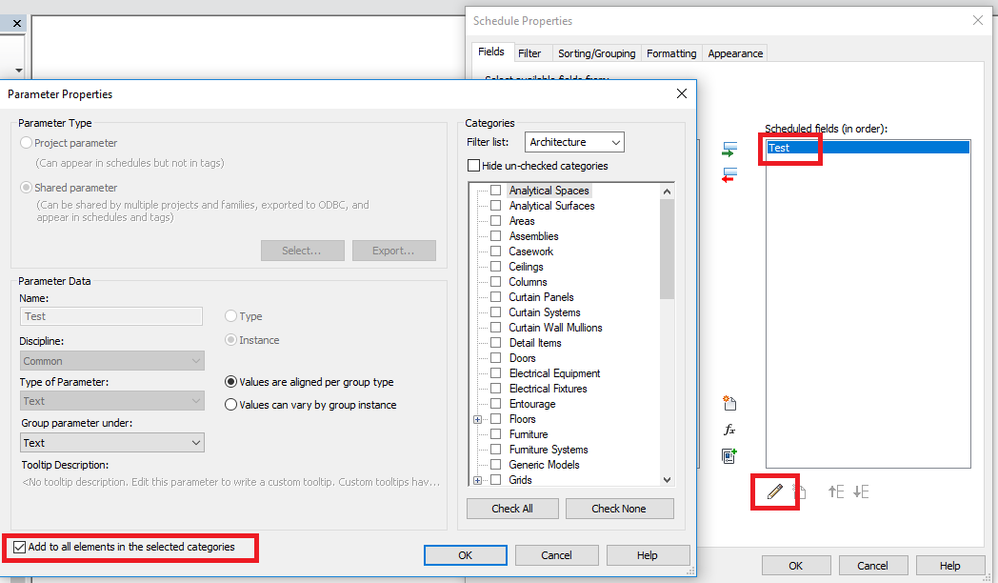Click the Tooltip Description placeholder text
Screen dimensions: 998x583
click(231, 482)
